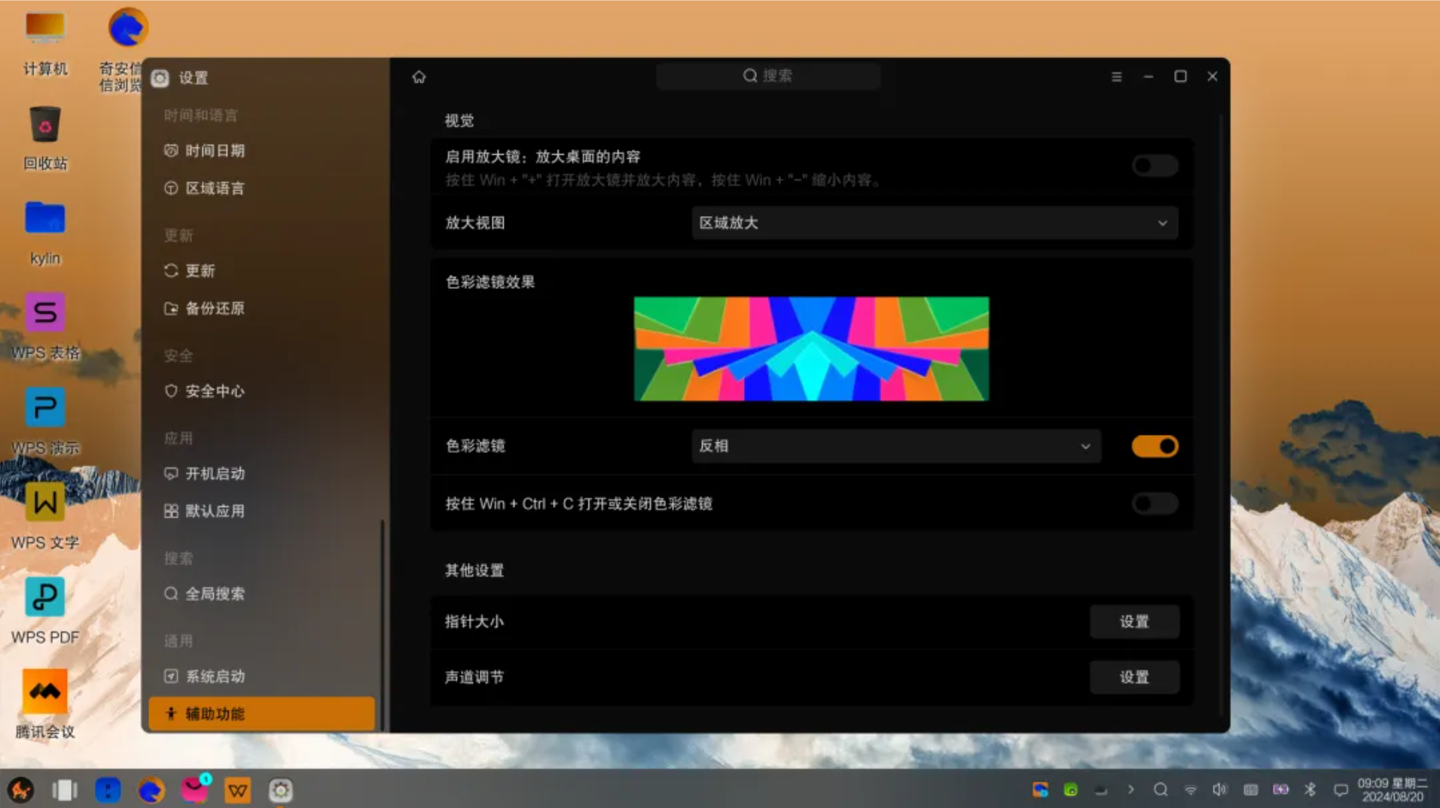Viewport: 1440px width, 808px height.
Task: Enable the 启用放大镜 toggle
Action: click(x=1154, y=165)
